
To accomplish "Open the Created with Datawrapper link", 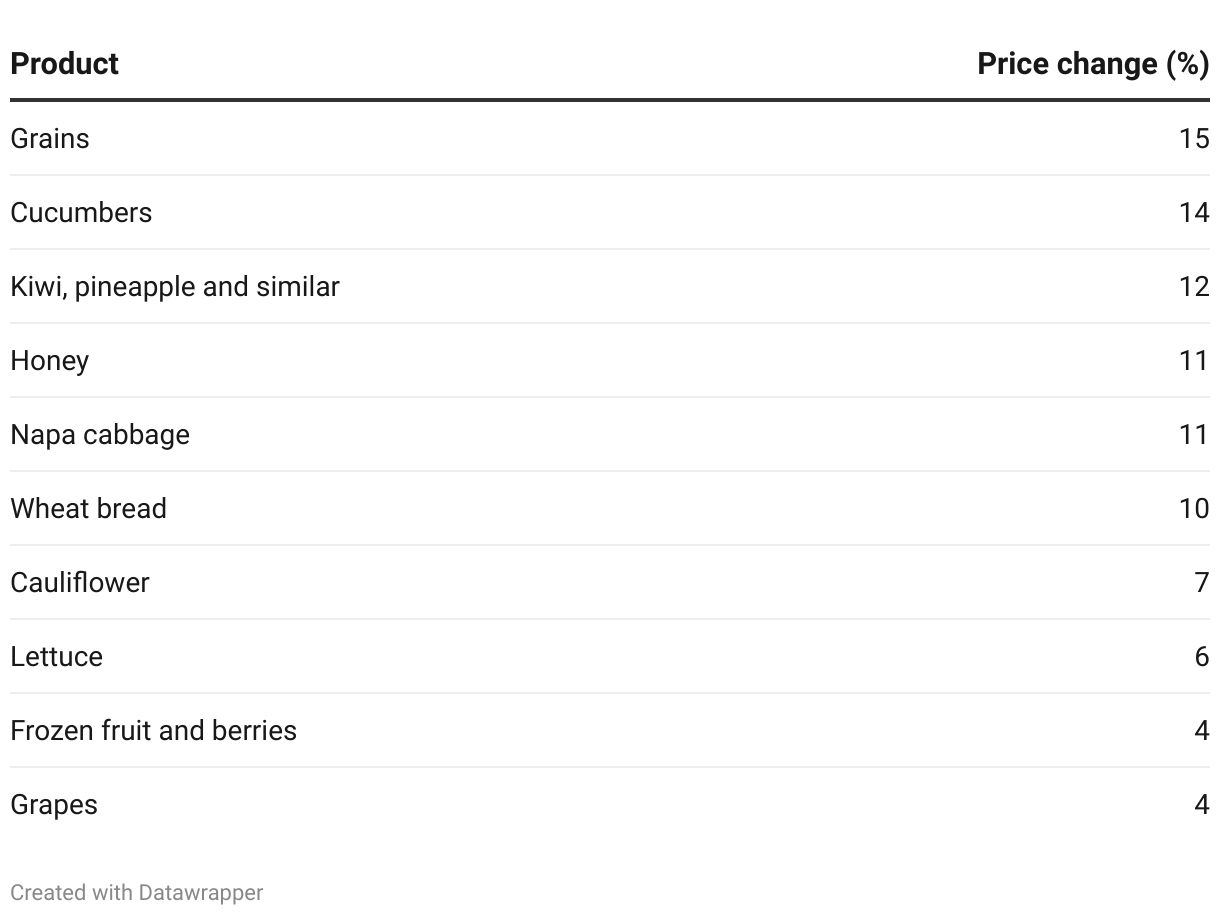I will 137,892.
